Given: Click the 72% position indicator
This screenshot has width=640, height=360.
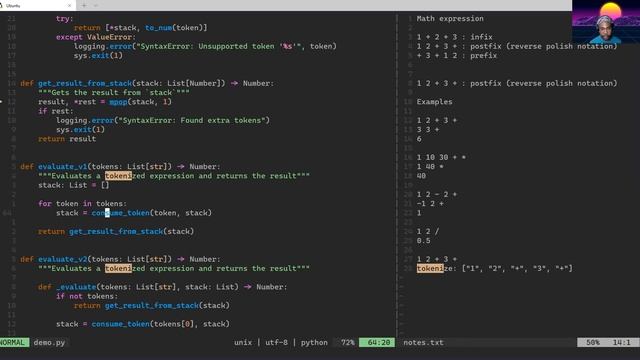Looking at the screenshot, I should pos(347,342).
